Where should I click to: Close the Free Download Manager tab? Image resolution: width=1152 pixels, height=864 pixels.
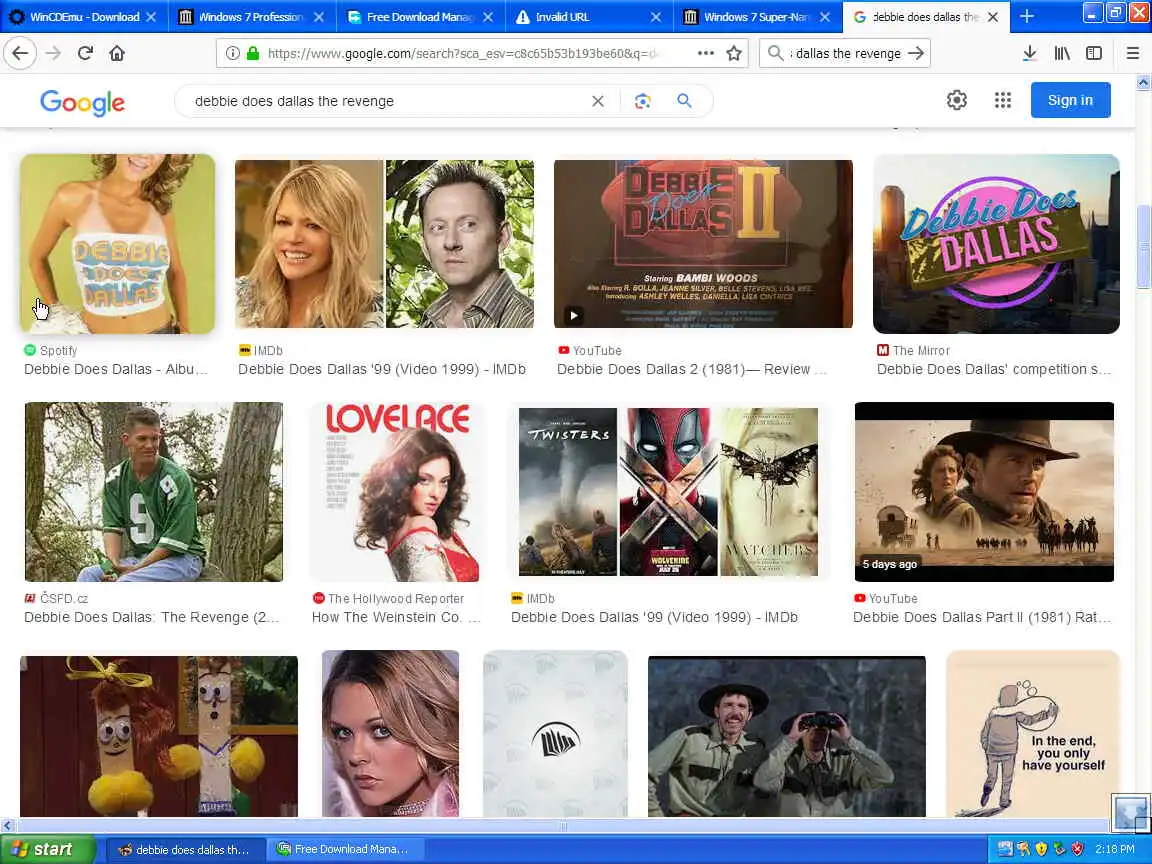pos(488,16)
